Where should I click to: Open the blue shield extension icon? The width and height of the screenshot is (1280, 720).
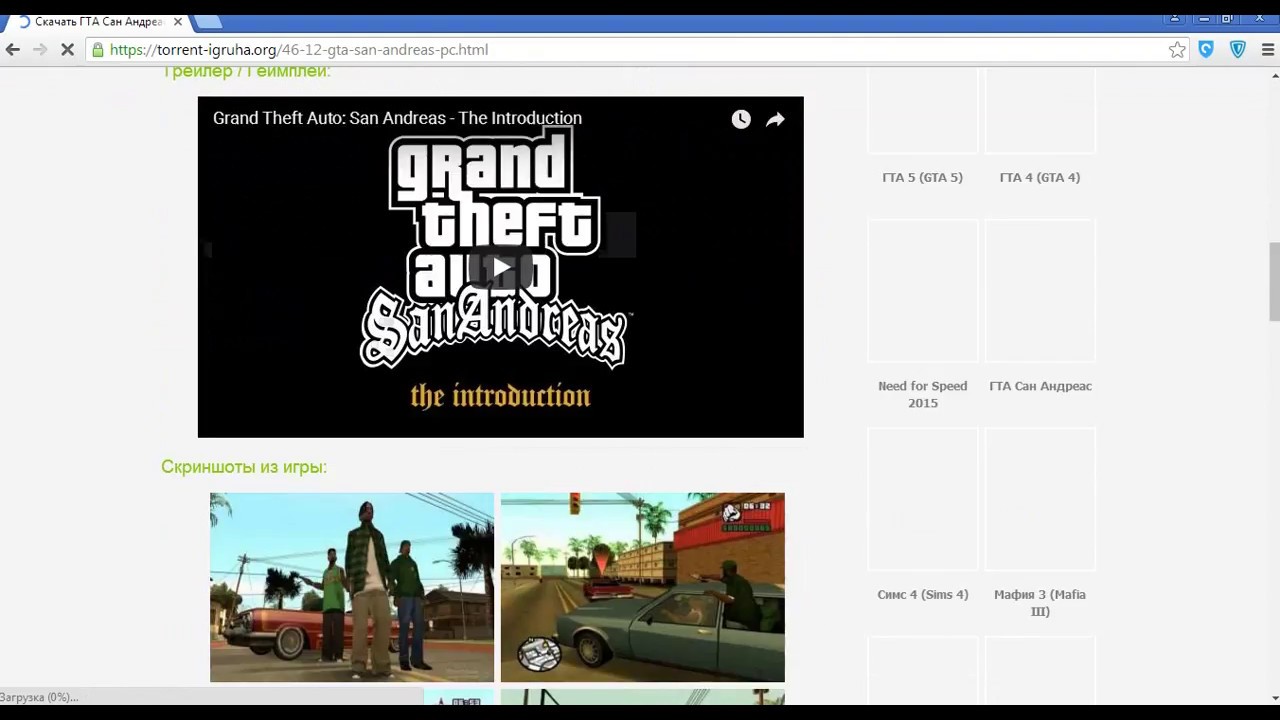1206,49
